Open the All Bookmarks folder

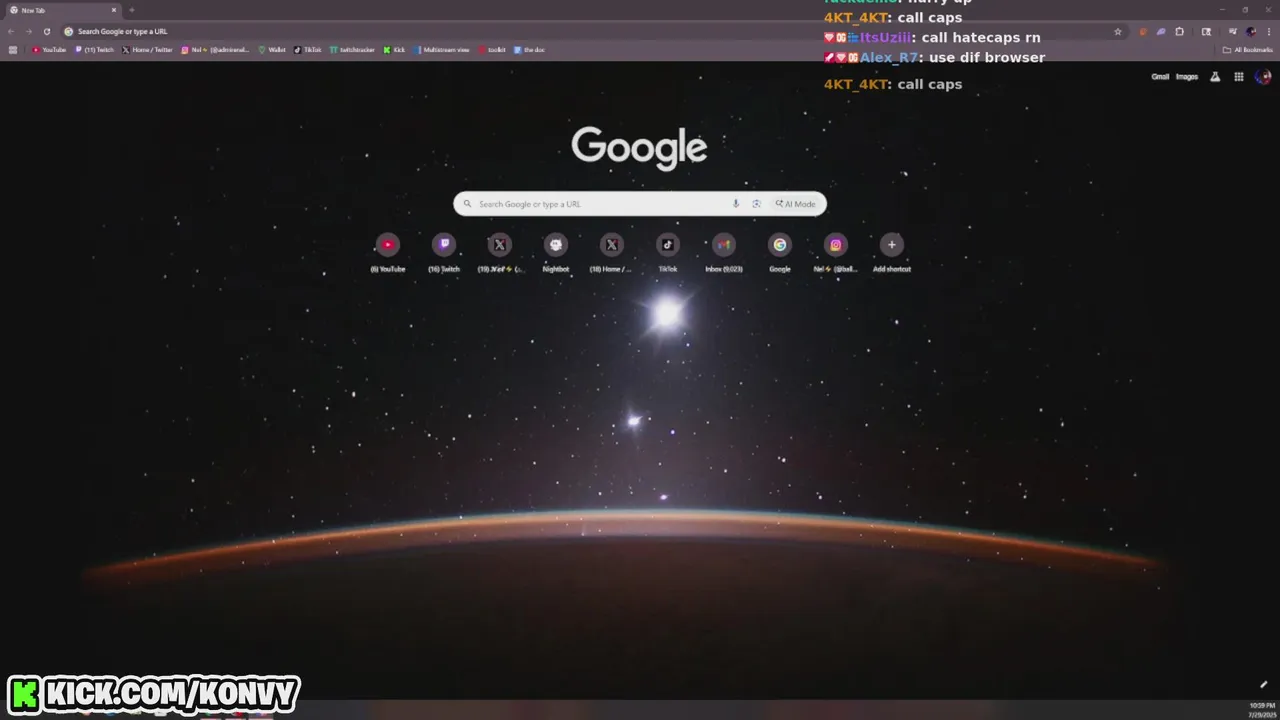pyautogui.click(x=1247, y=50)
